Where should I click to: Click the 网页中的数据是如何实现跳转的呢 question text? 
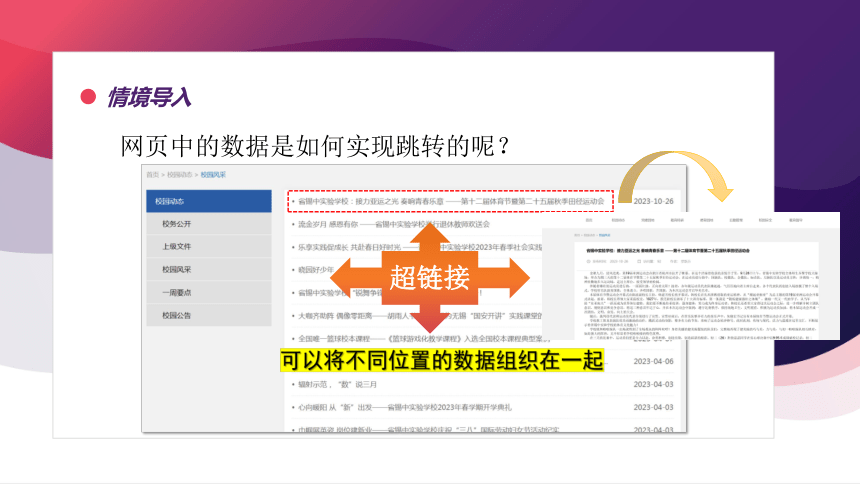click(314, 146)
